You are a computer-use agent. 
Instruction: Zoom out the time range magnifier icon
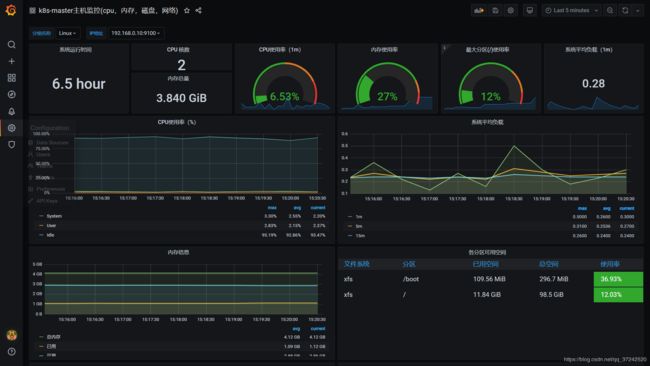click(x=610, y=10)
